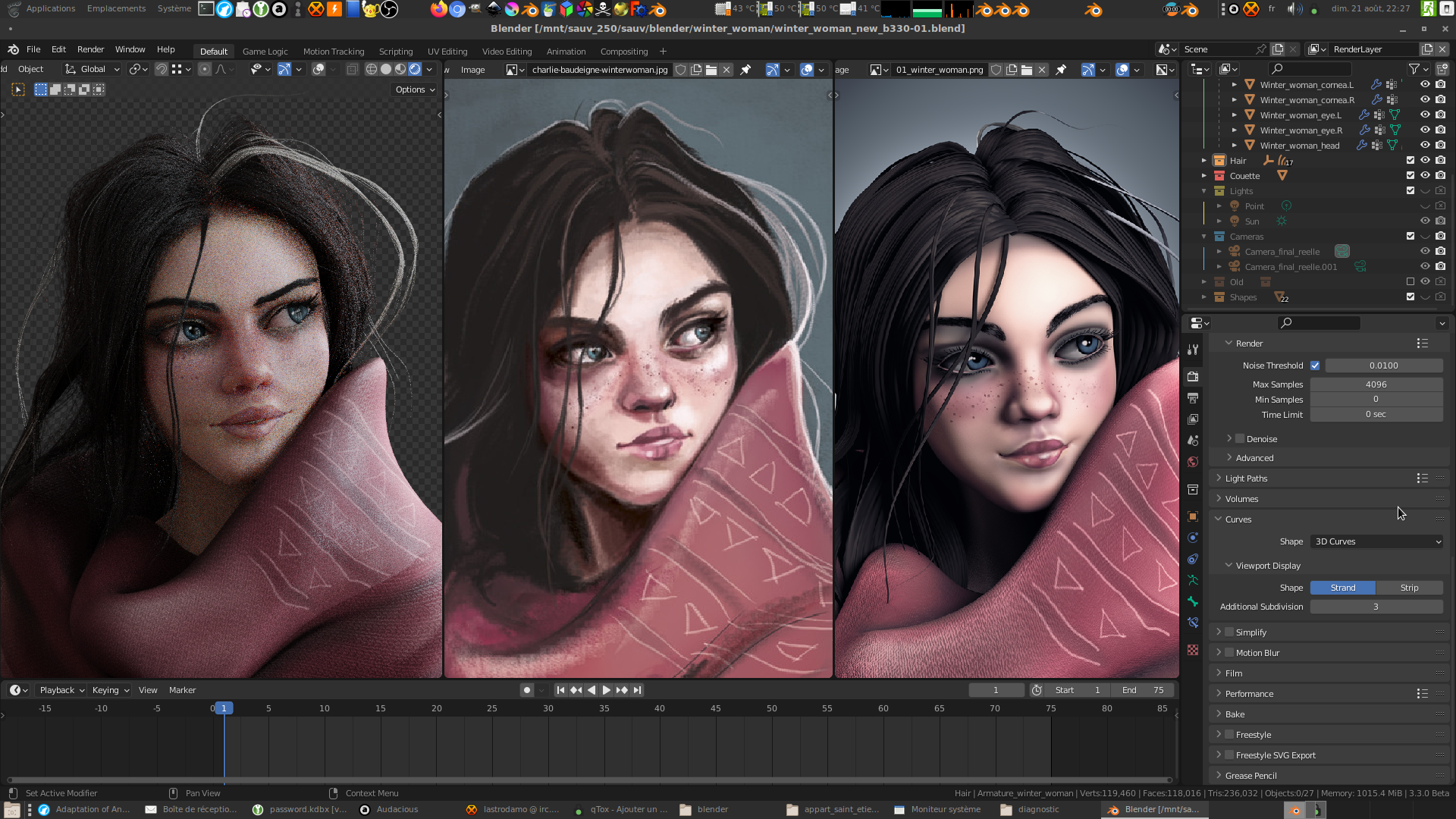1456x819 pixels.
Task: Enable the Motion Blur checkbox
Action: [x=1229, y=653]
